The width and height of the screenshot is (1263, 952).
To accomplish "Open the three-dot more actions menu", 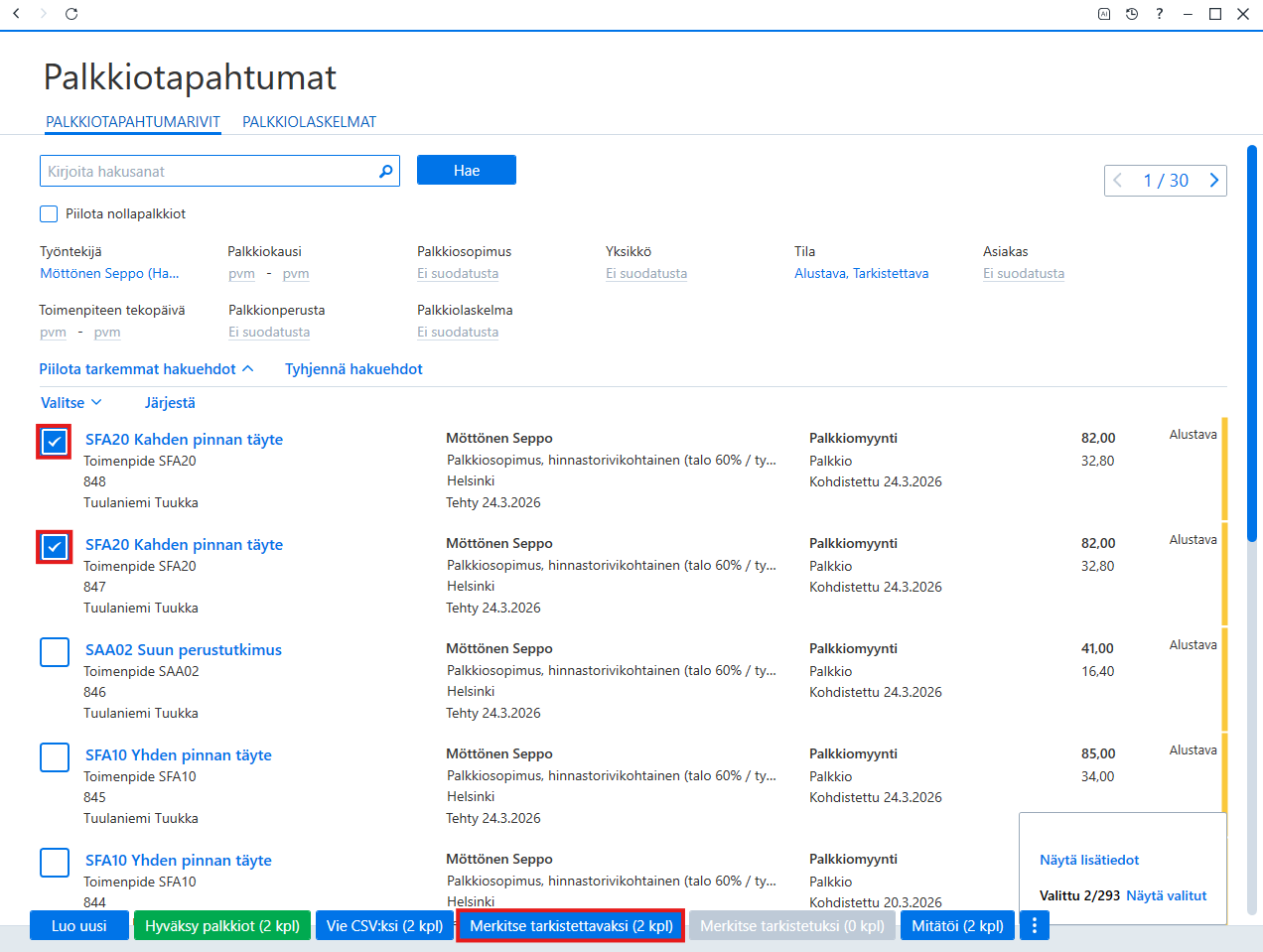I will [x=1035, y=925].
